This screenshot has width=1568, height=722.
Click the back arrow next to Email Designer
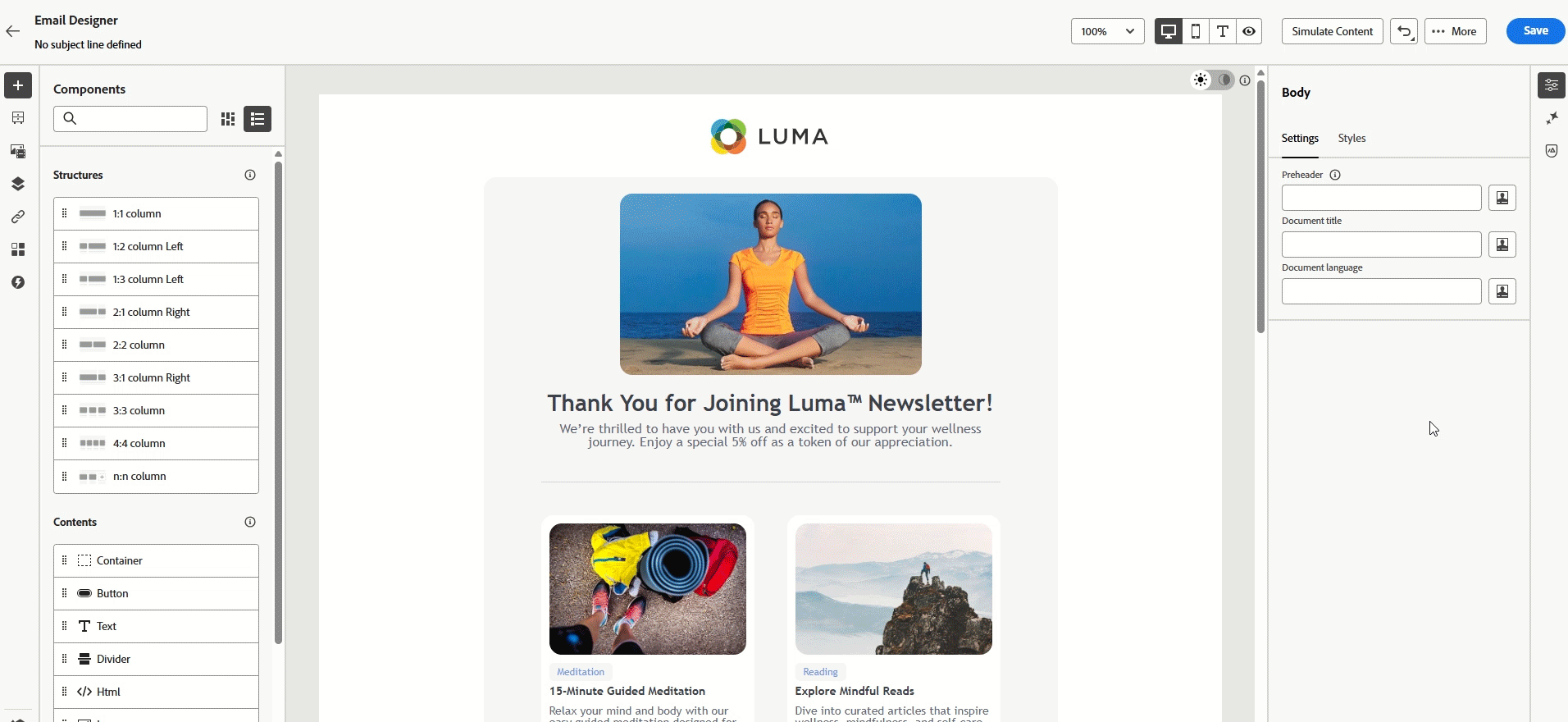[x=13, y=31]
